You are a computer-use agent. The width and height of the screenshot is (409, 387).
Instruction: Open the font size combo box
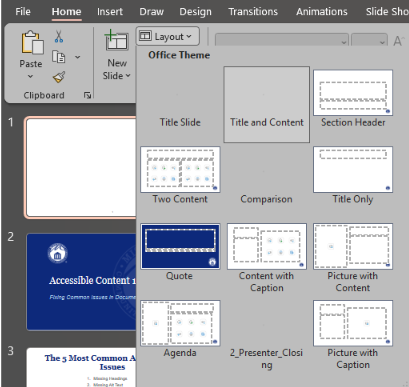369,41
